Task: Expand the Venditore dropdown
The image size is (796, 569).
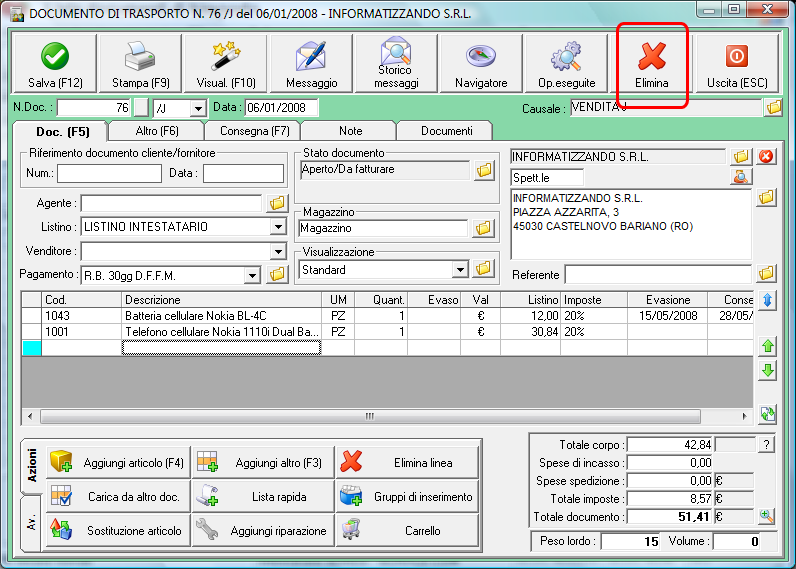Action: [278, 251]
